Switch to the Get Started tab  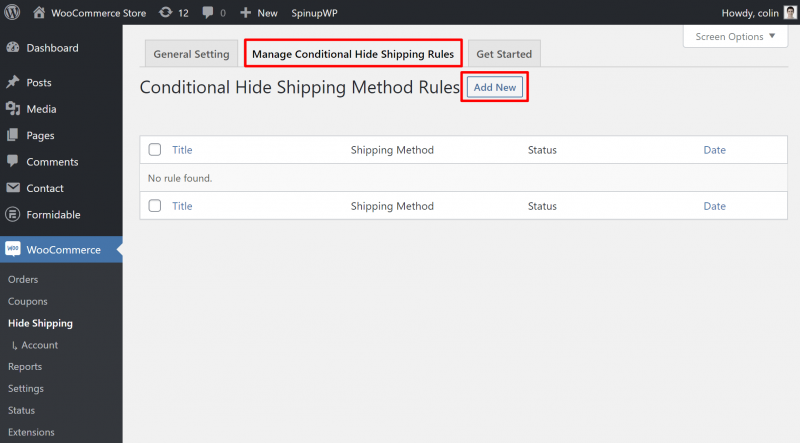click(x=504, y=54)
